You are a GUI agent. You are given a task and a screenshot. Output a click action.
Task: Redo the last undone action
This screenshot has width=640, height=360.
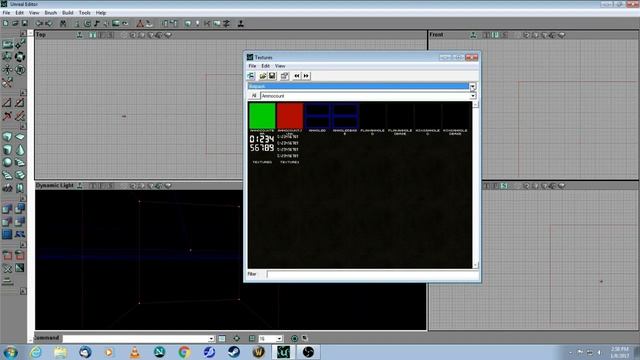point(49,24)
